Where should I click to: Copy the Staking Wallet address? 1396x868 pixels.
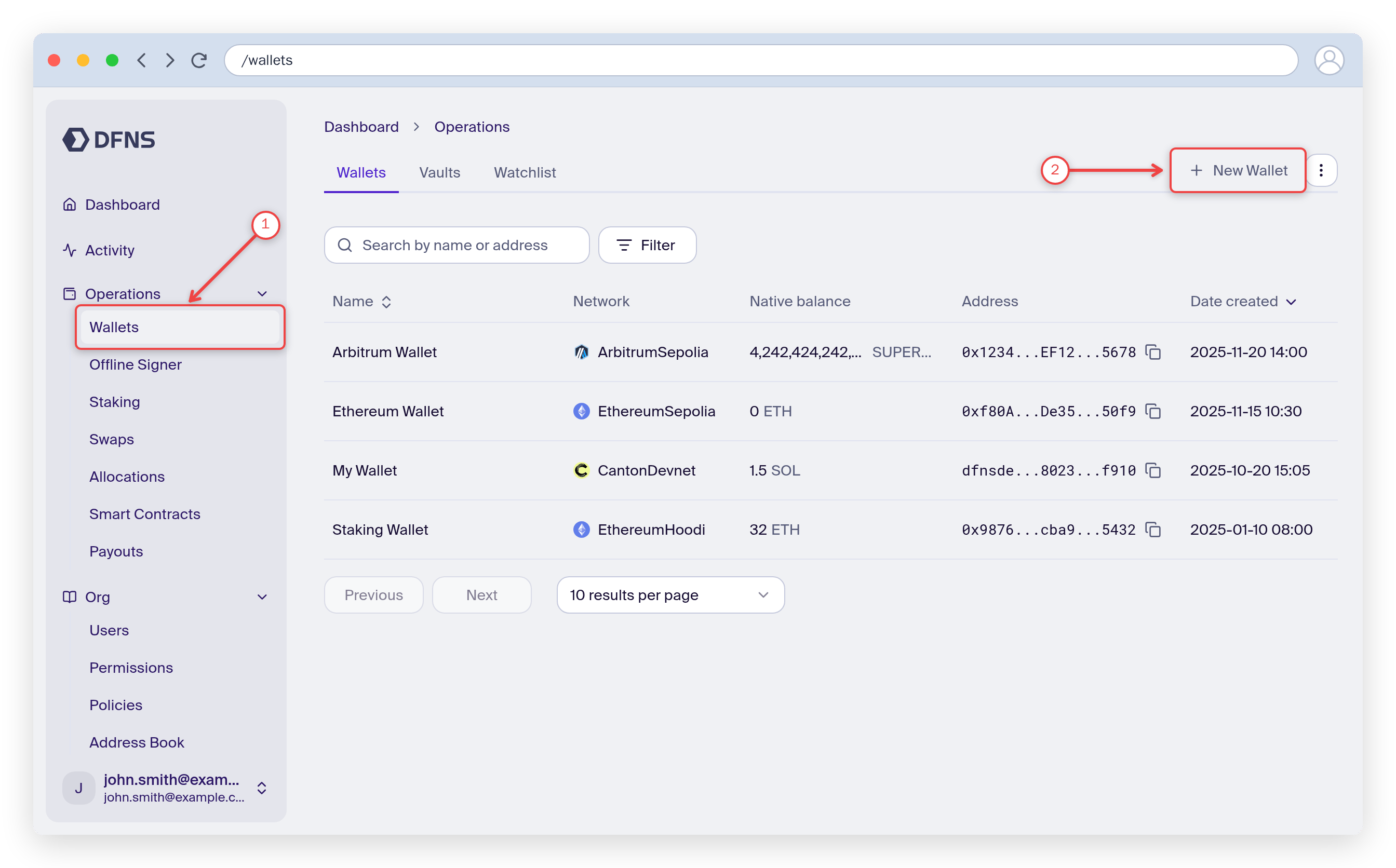pyautogui.click(x=1153, y=530)
